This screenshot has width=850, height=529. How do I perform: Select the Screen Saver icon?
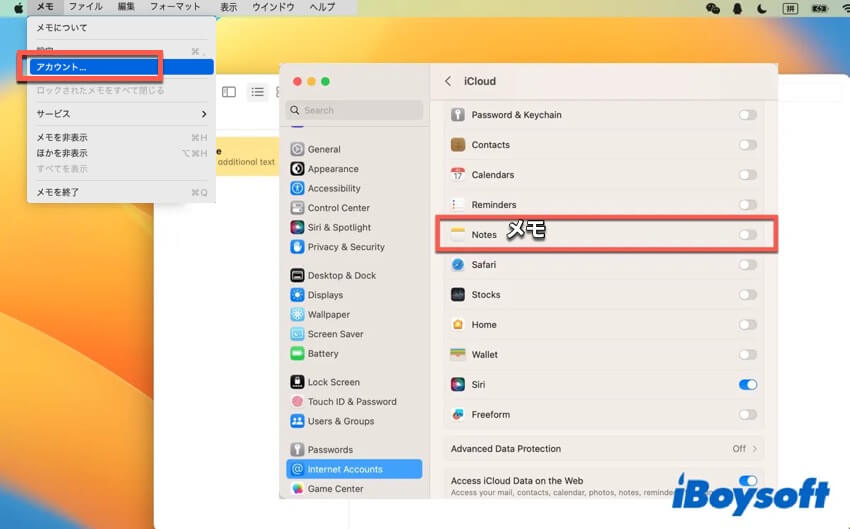coord(297,334)
